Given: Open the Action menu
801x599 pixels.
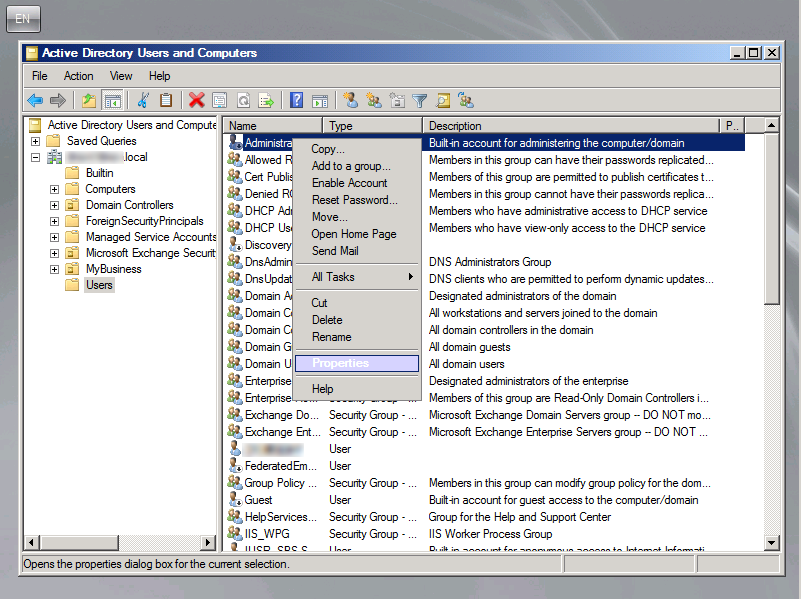Looking at the screenshot, I should coord(78,76).
